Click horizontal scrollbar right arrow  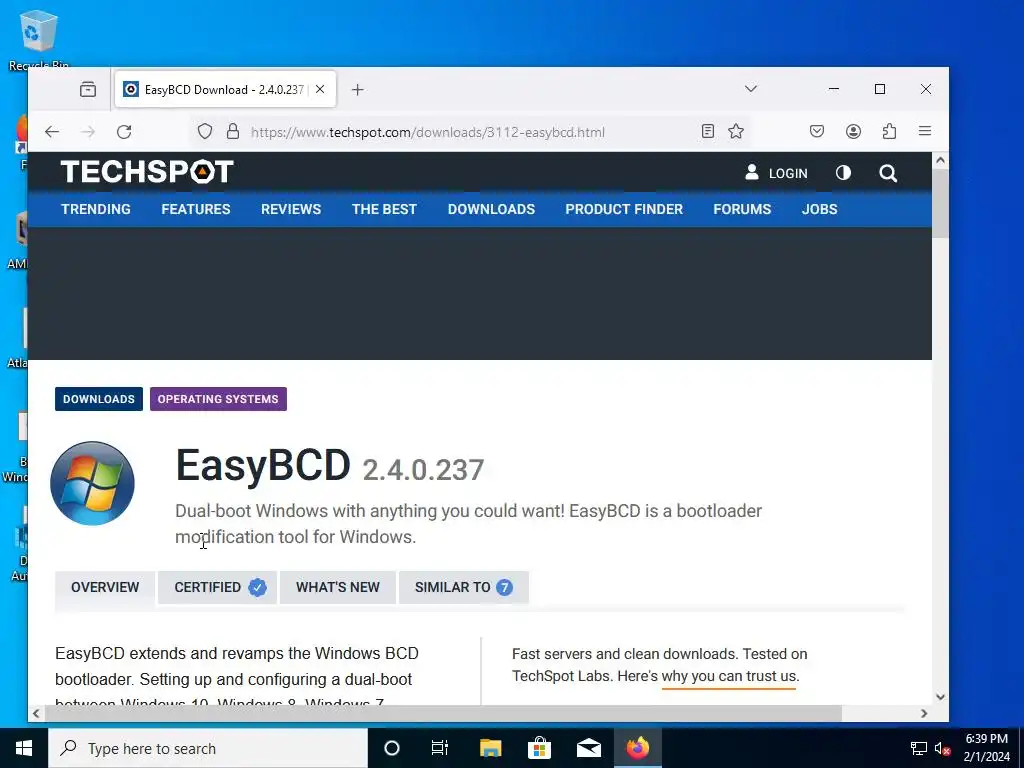pyautogui.click(x=923, y=714)
